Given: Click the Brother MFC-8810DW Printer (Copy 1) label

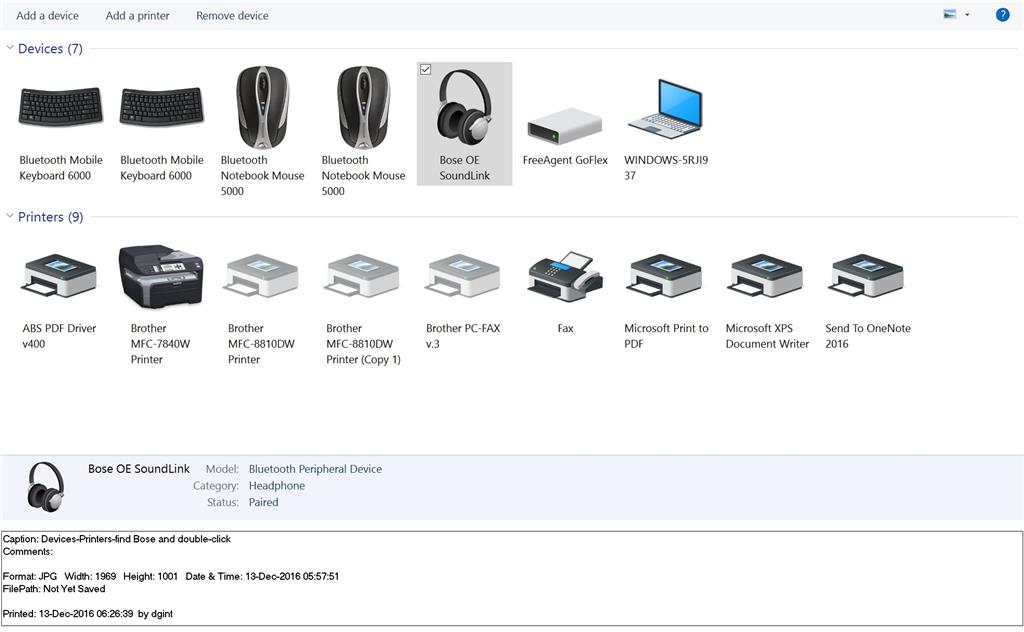Looking at the screenshot, I should click(363, 344).
